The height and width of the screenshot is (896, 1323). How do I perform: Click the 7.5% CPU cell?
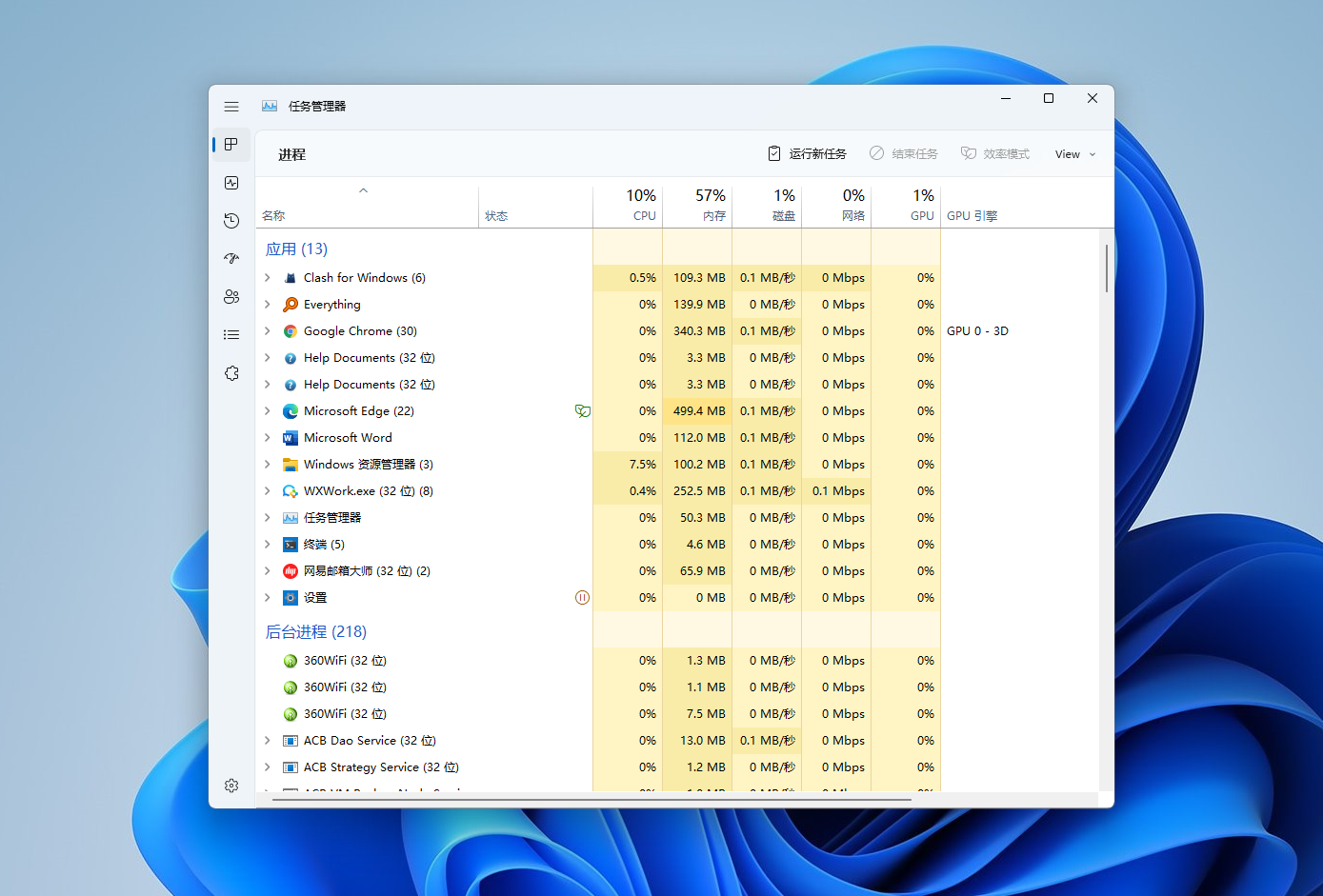(628, 465)
